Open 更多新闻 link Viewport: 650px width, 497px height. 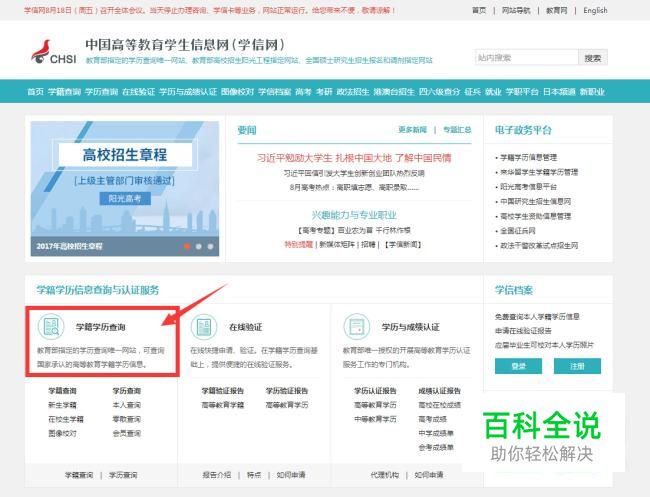coord(412,130)
